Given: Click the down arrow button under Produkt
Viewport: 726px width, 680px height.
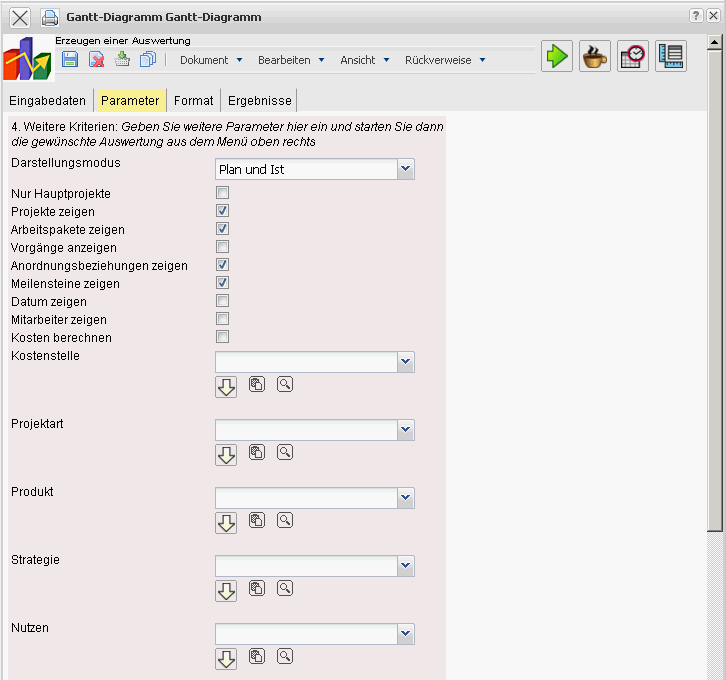Looking at the screenshot, I should (x=226, y=523).
